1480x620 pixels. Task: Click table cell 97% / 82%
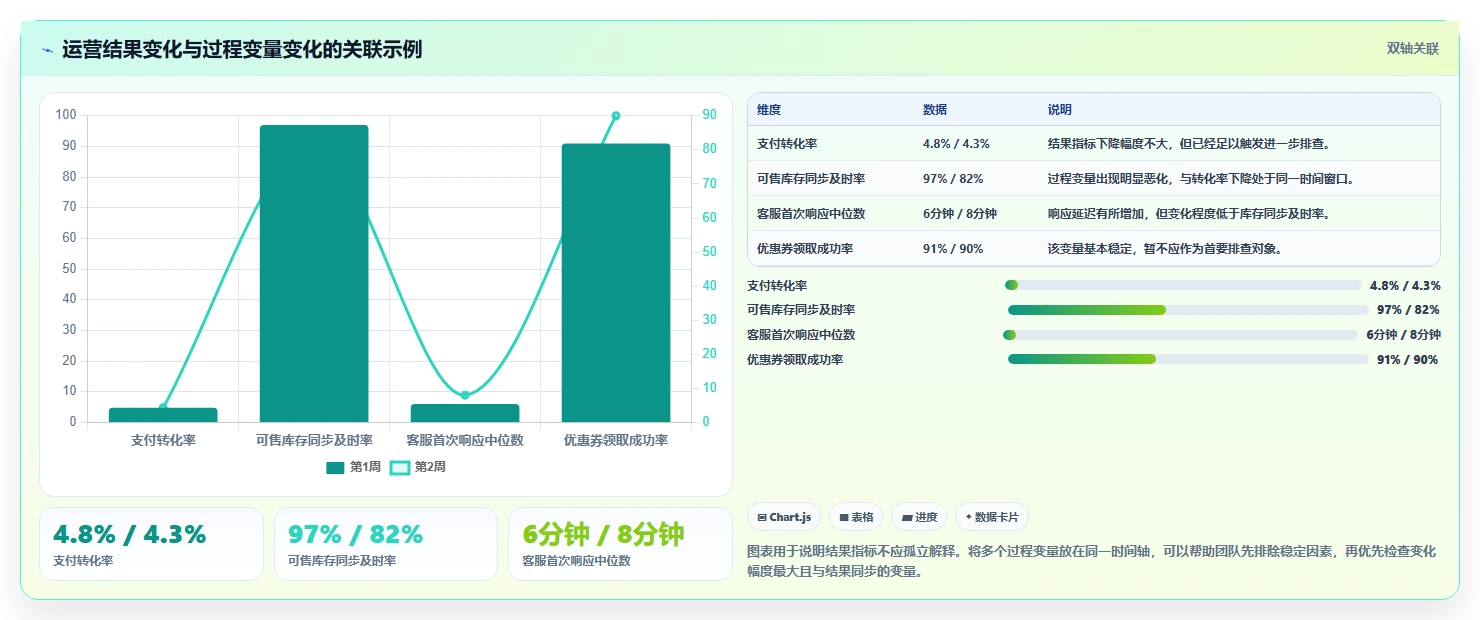coord(953,179)
